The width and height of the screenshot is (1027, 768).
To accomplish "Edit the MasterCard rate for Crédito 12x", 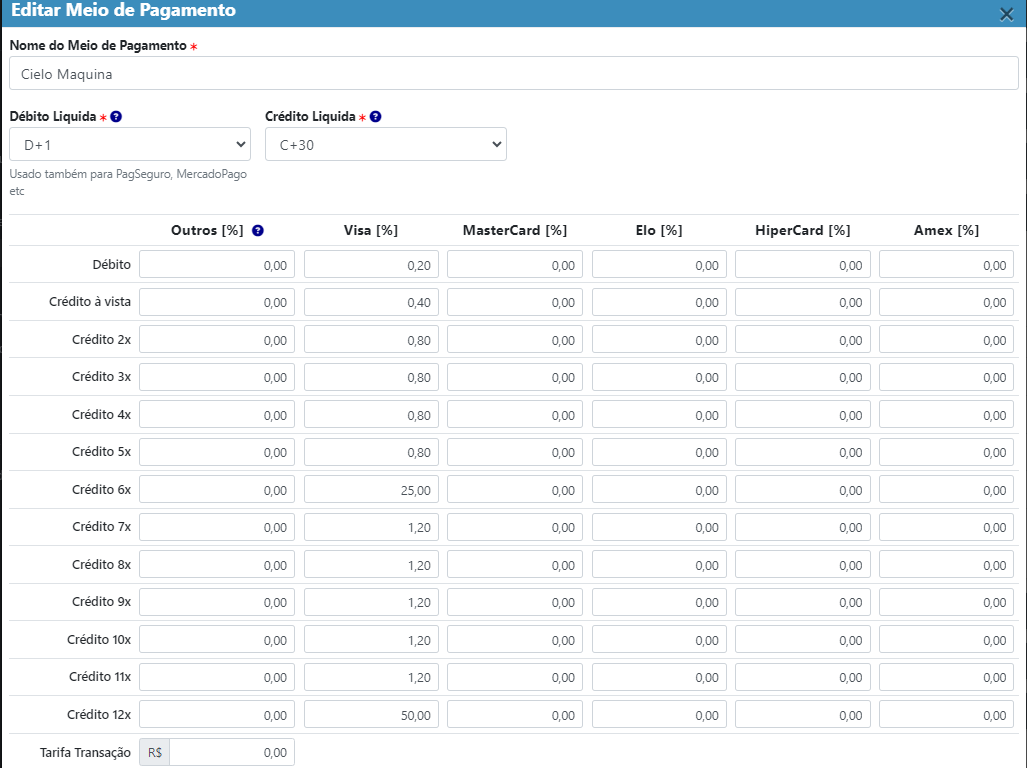I will 515,714.
